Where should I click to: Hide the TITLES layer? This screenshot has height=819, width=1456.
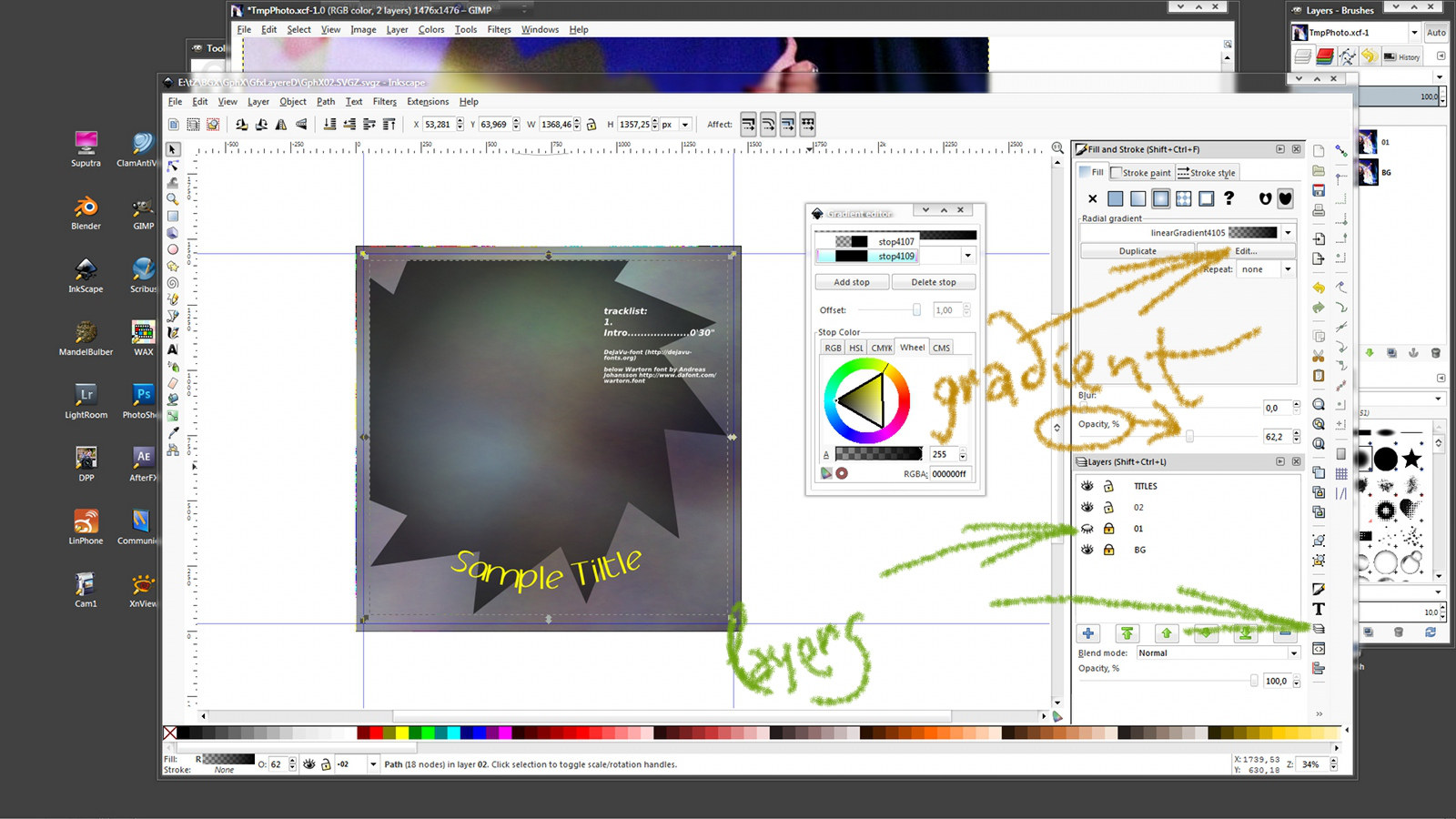point(1087,486)
